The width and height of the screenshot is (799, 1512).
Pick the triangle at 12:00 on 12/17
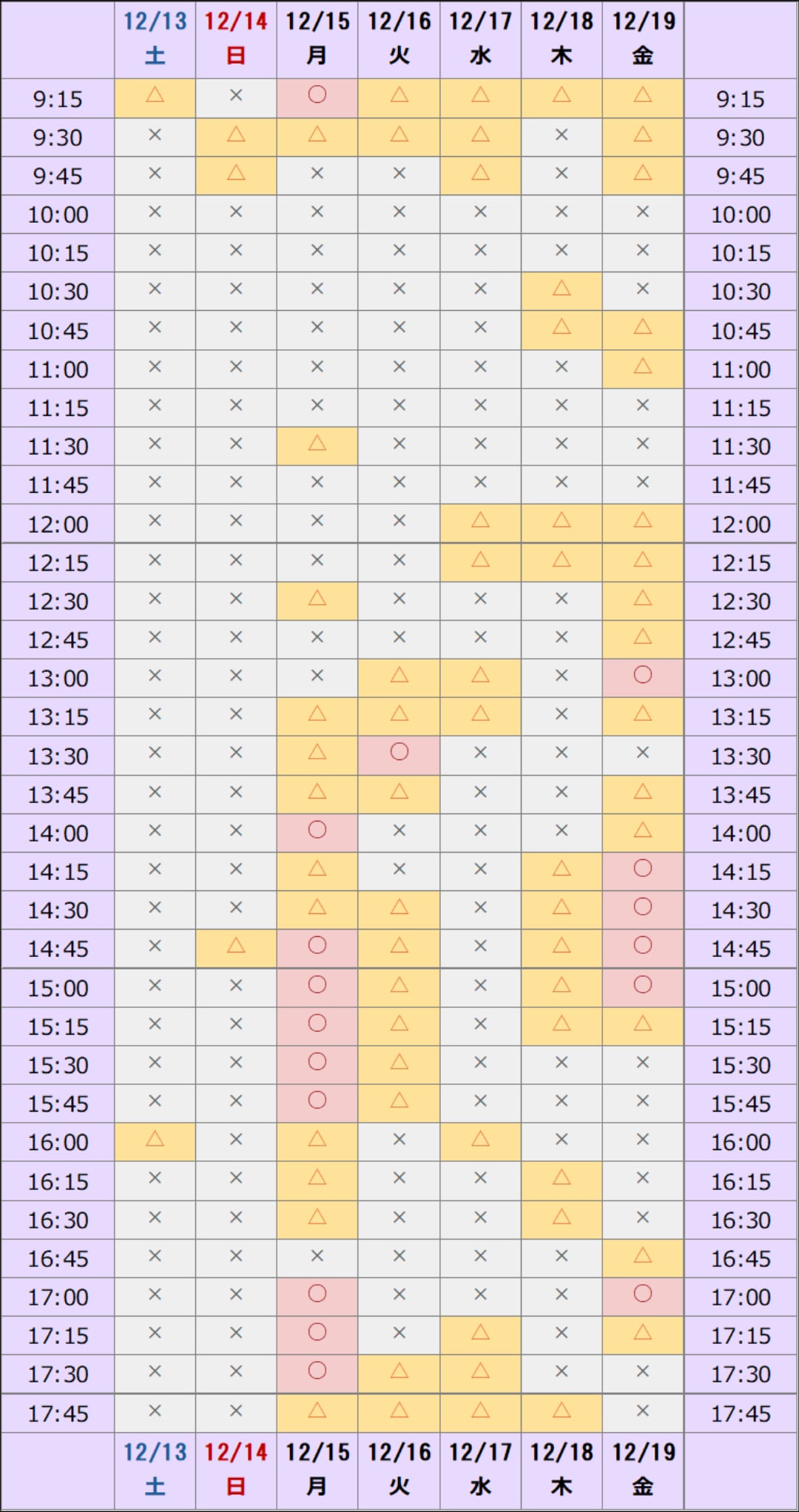click(480, 521)
